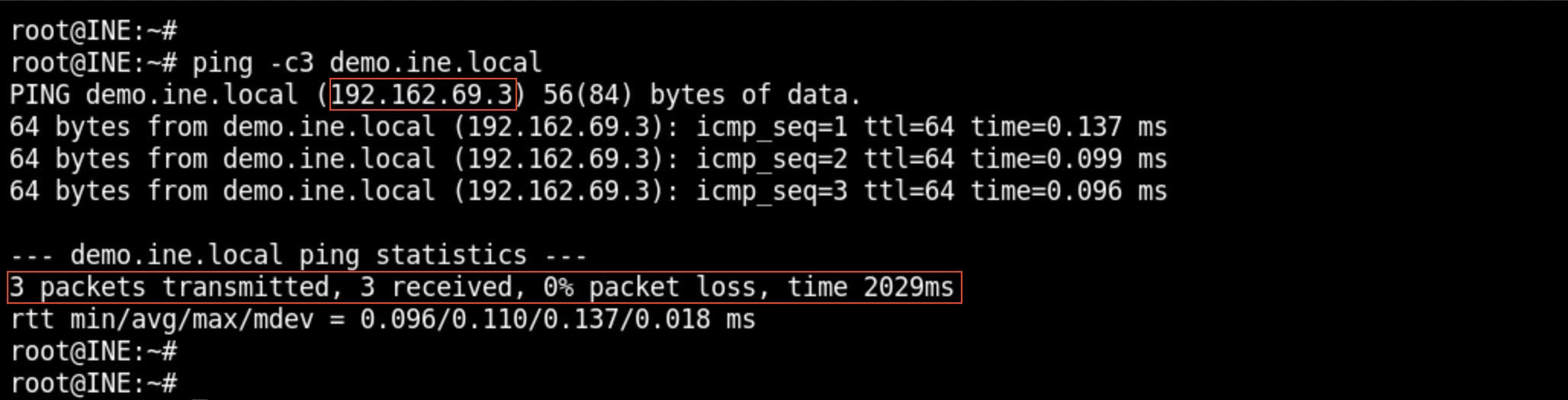
Task: Click the time=0.099 ms value
Action: pyautogui.click(x=1068, y=159)
